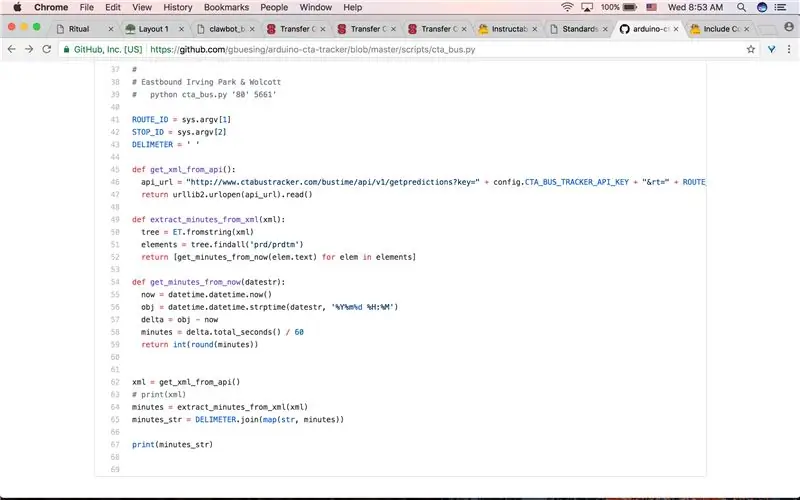Click the US flag input source icon
This screenshot has width=800, height=500.
tap(652, 7)
